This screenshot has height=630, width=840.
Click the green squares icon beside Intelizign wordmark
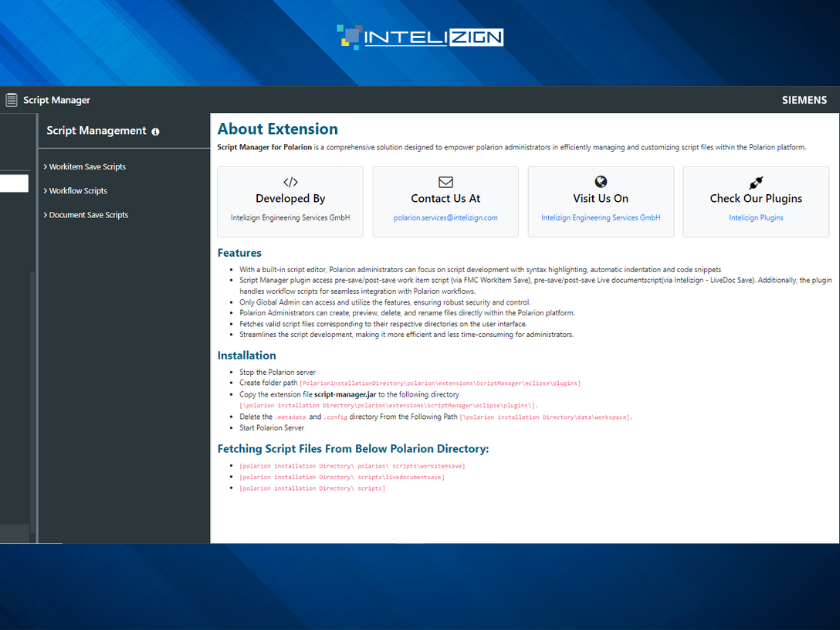[x=349, y=36]
